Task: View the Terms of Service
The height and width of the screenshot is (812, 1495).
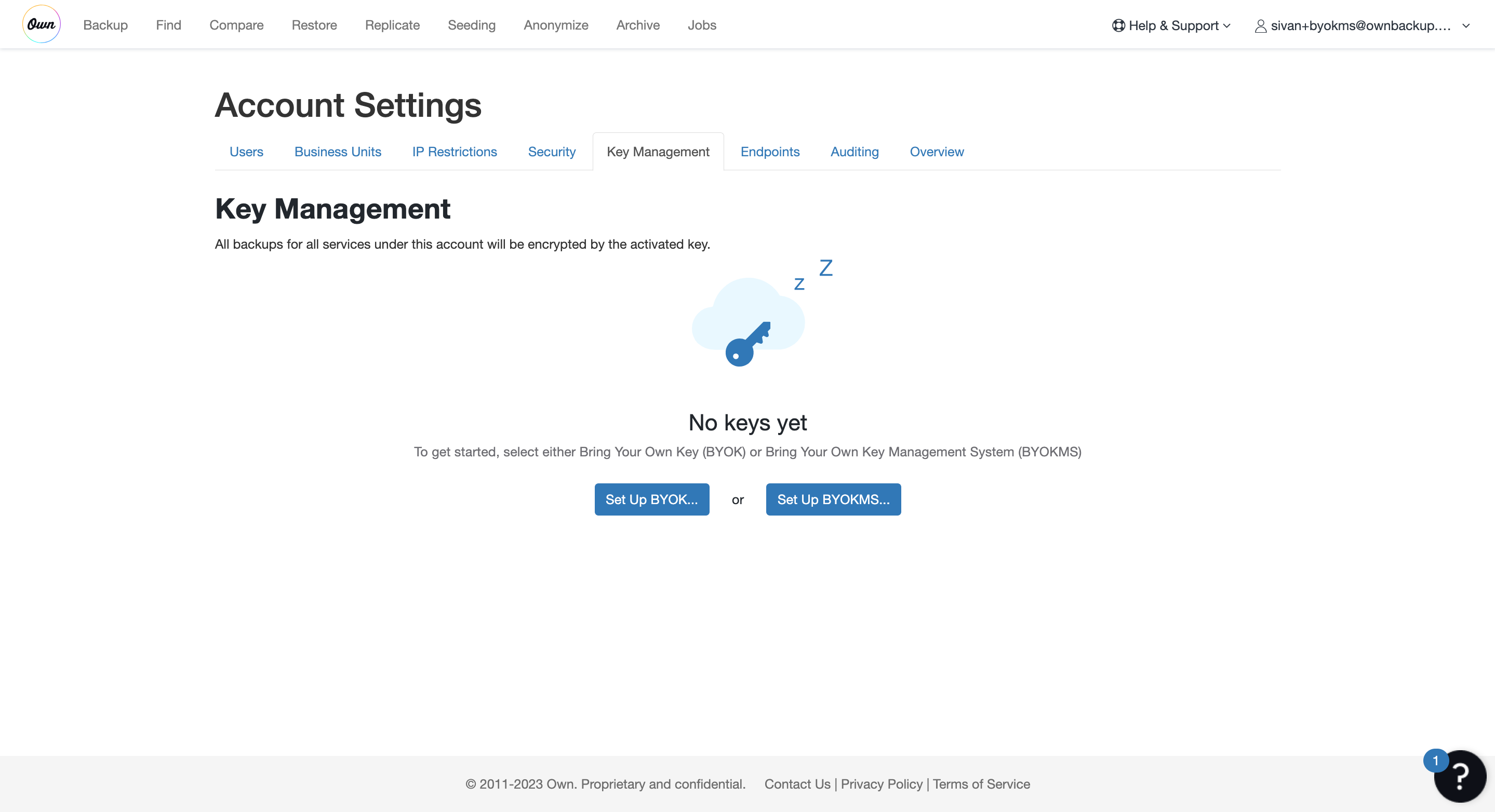Action: pos(981,784)
